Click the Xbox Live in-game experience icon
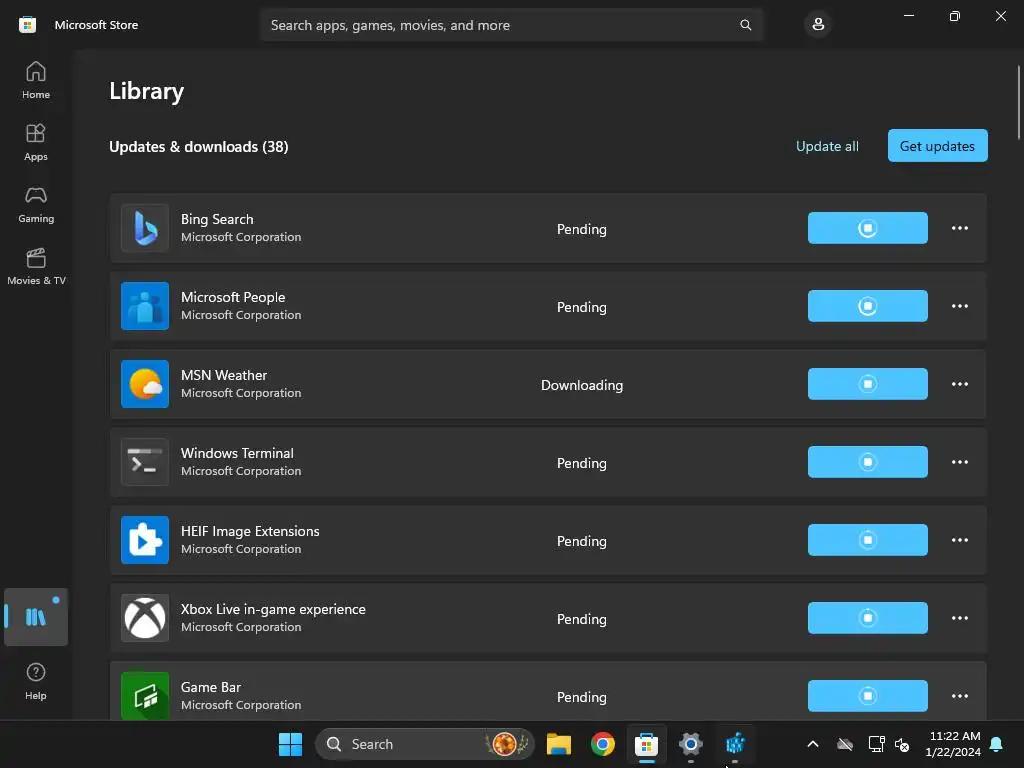Screen dimensions: 1024x768 [145, 618]
